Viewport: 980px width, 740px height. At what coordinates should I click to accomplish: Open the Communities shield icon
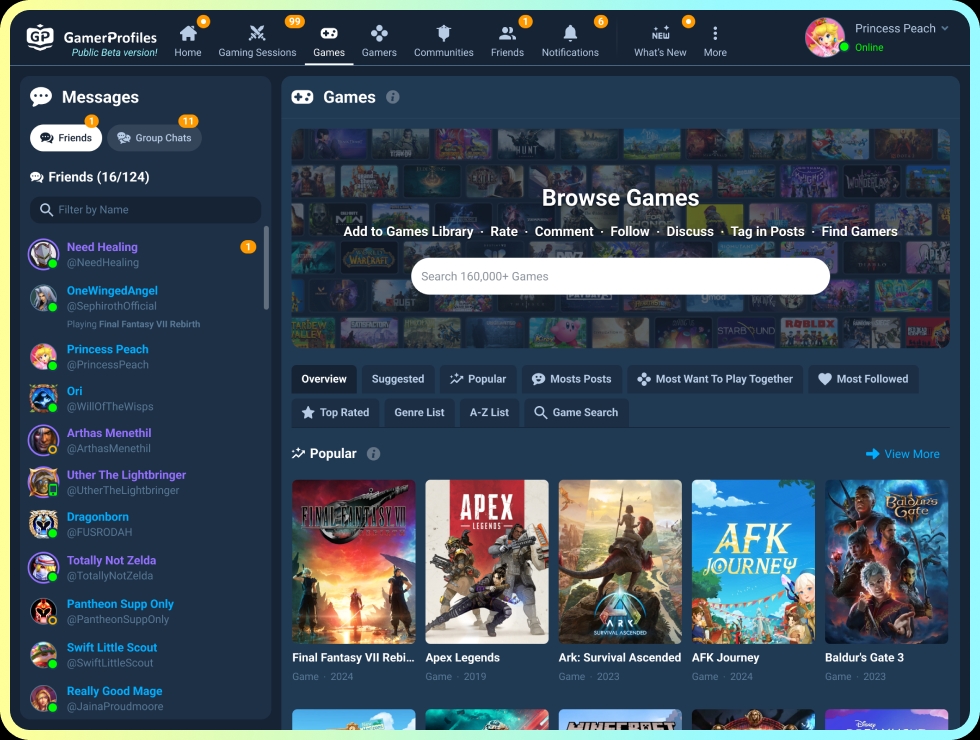[x=443, y=30]
